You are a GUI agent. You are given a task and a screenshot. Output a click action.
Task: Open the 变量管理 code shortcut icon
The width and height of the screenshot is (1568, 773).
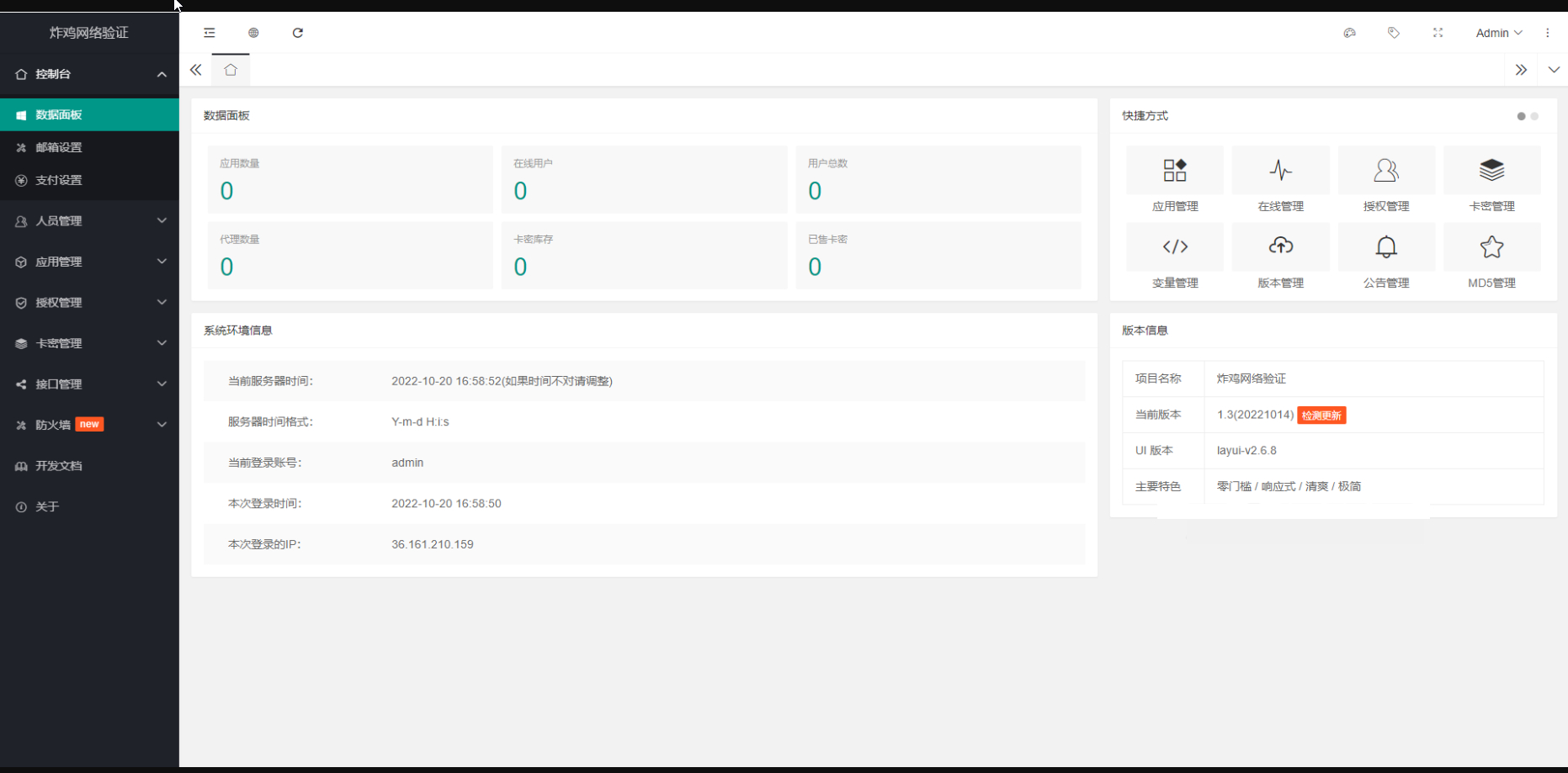(x=1175, y=246)
